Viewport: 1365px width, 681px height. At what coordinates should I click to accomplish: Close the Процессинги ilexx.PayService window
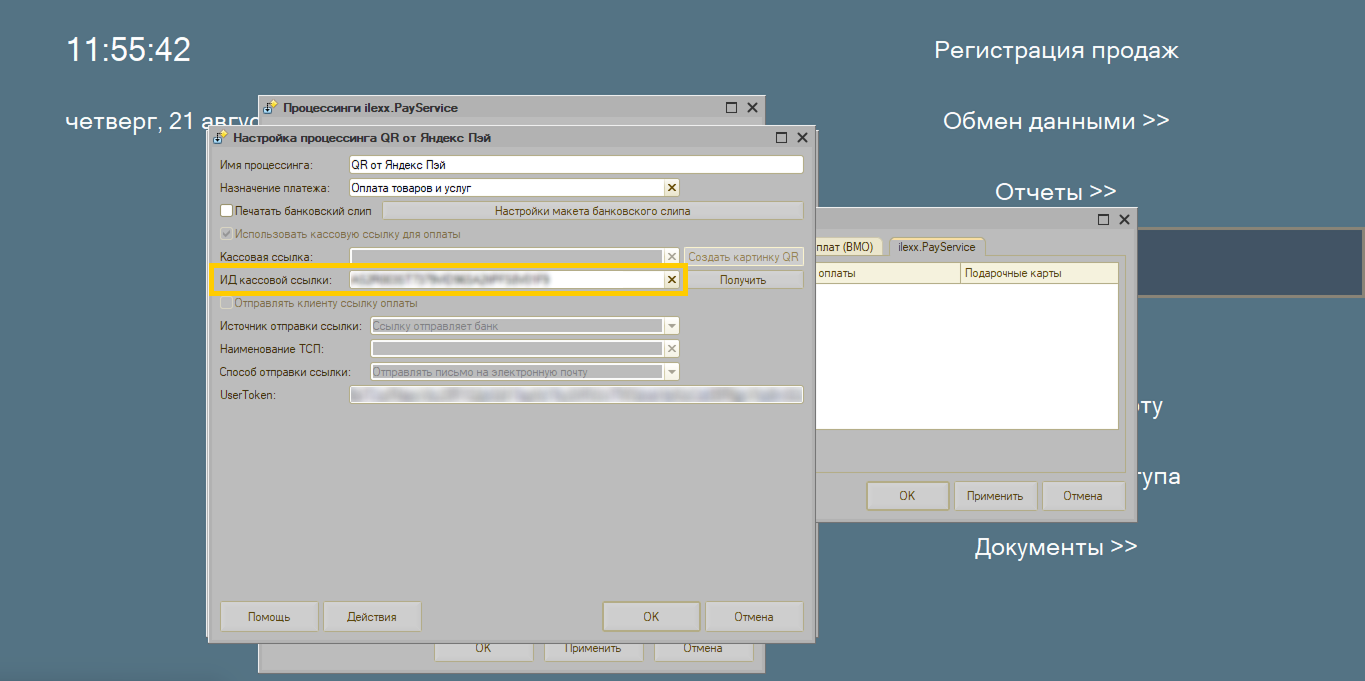(x=752, y=107)
